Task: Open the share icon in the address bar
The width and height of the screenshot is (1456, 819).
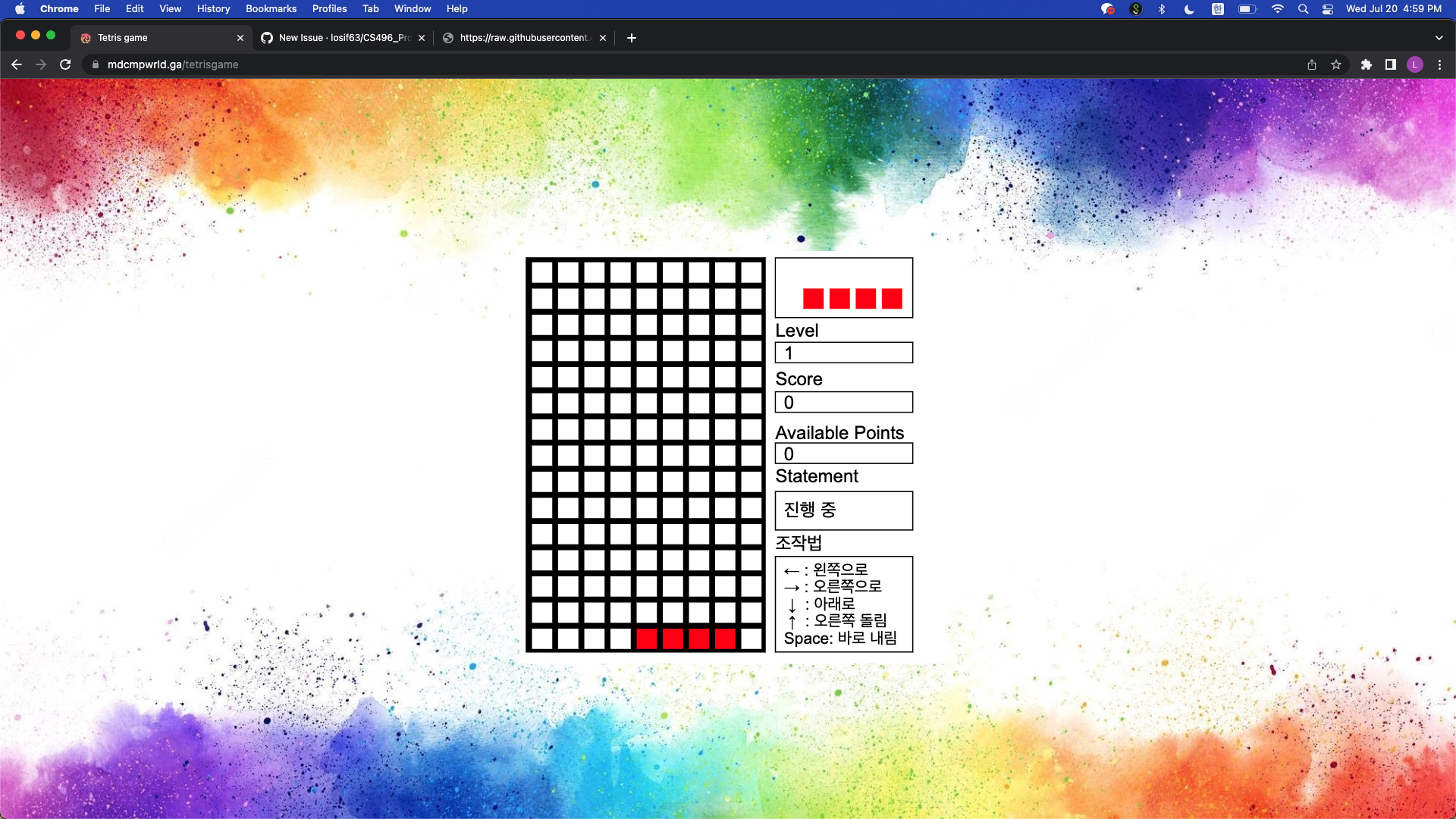Action: coord(1311,65)
